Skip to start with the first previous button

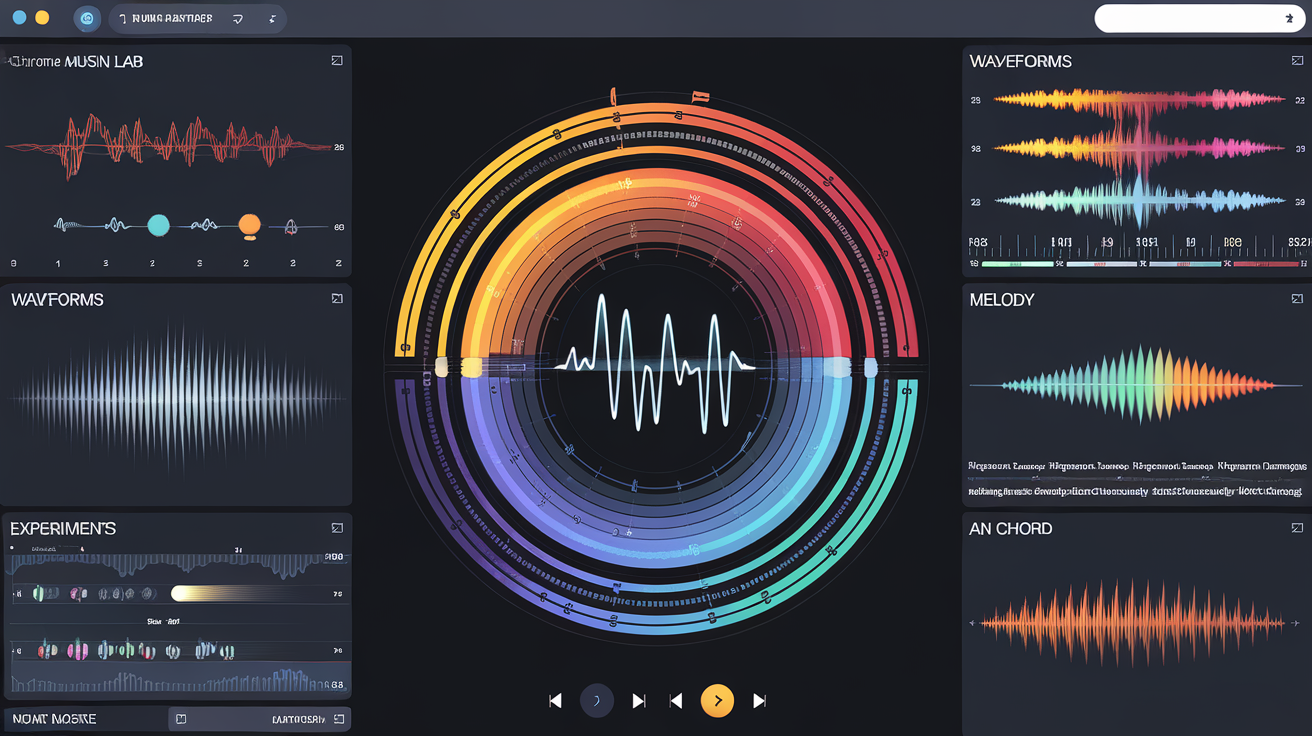[x=555, y=701]
